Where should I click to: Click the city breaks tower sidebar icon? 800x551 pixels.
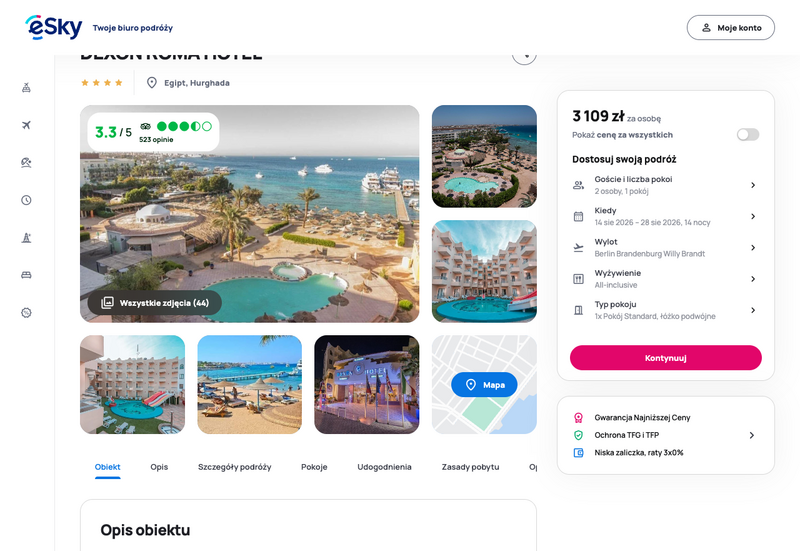tap(27, 238)
